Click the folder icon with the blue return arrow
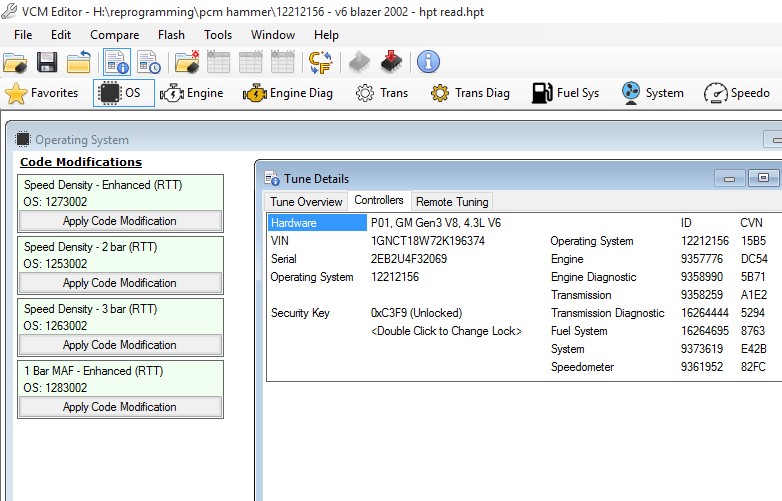Screen dimensions: 782x501 (79, 62)
